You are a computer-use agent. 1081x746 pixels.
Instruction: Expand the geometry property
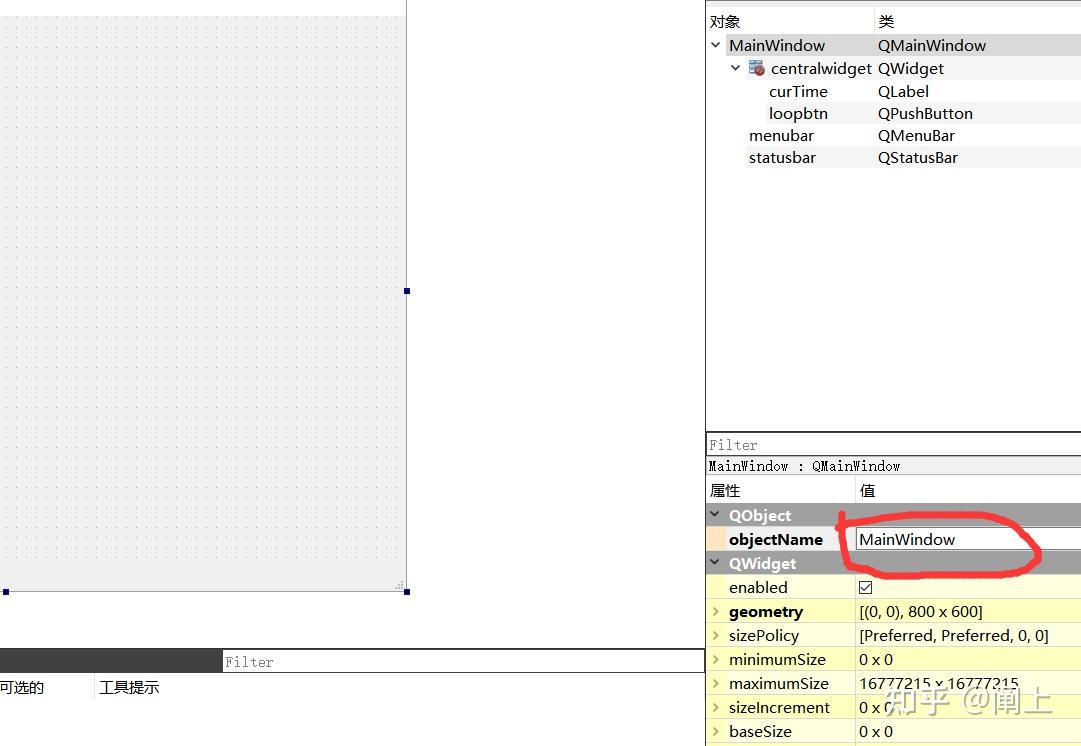pyautogui.click(x=716, y=611)
